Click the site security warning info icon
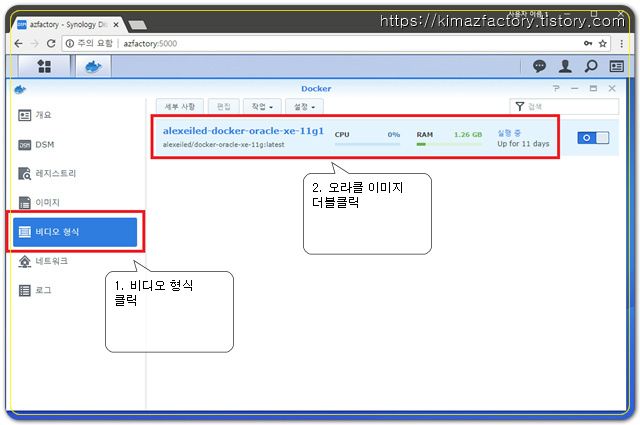640x425 pixels. tap(70, 43)
